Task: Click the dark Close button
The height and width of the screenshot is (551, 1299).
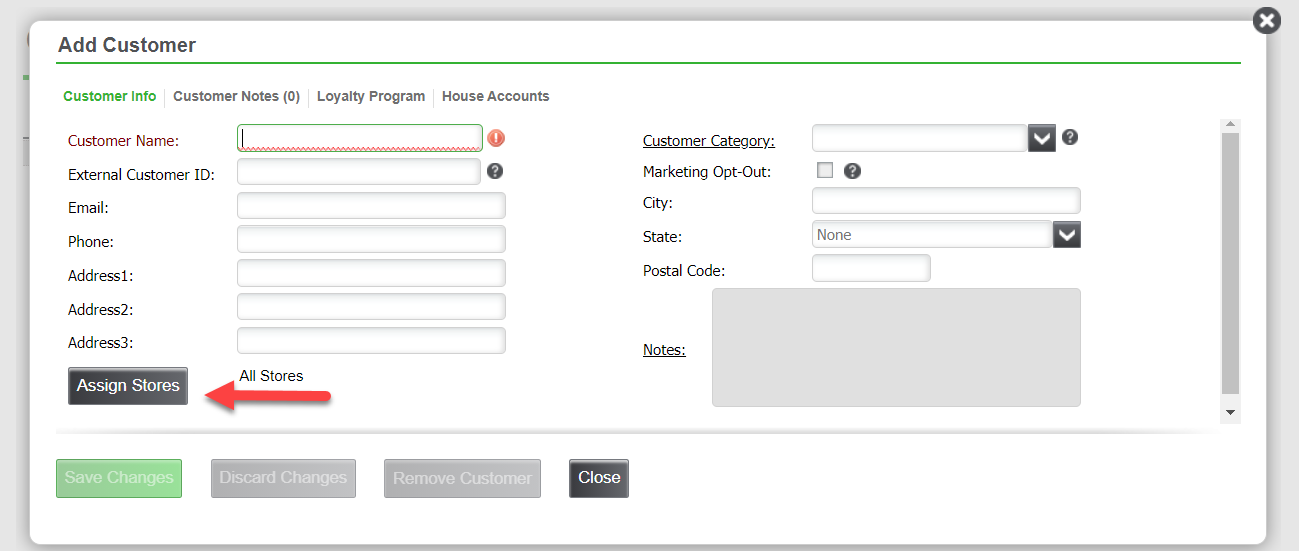Action: (x=599, y=478)
